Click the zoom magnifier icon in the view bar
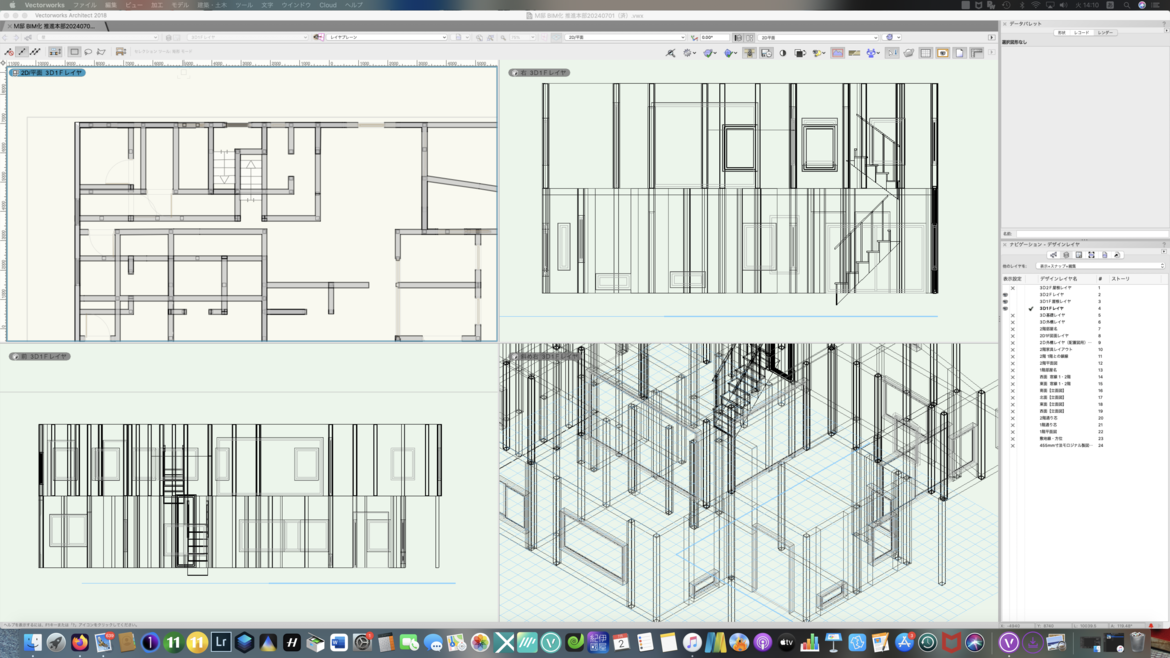 coord(503,38)
